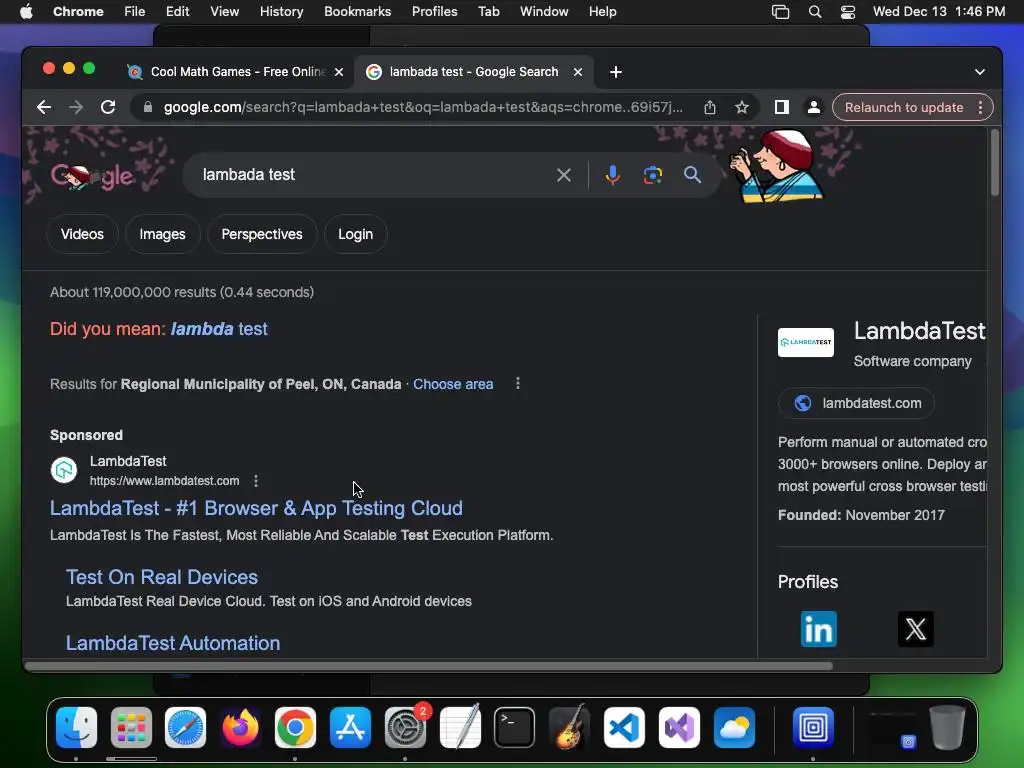Open Finder from the dock
Viewport: 1024px width, 768px height.
tap(76, 727)
